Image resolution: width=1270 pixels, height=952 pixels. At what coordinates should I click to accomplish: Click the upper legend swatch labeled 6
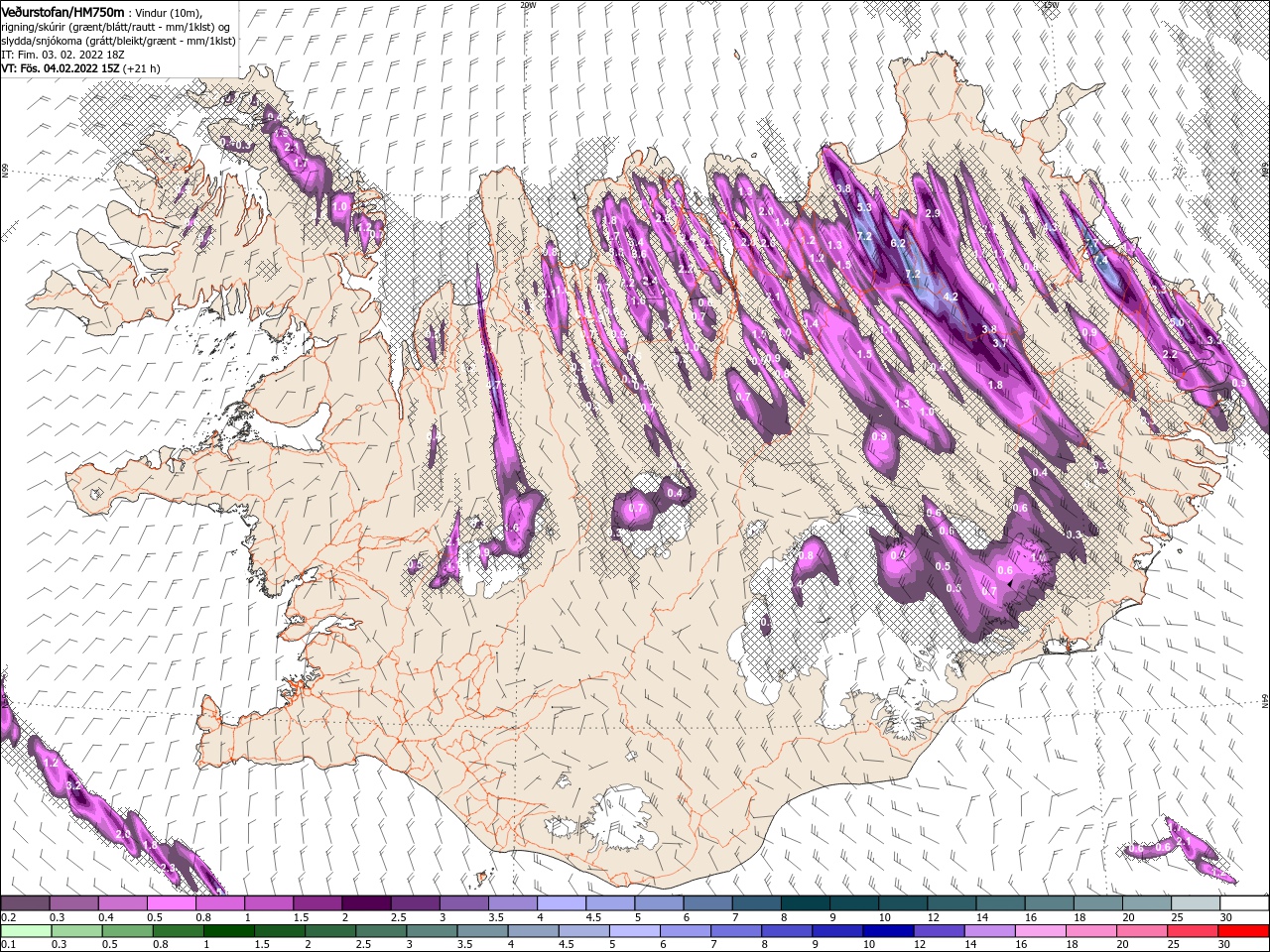[x=707, y=902]
